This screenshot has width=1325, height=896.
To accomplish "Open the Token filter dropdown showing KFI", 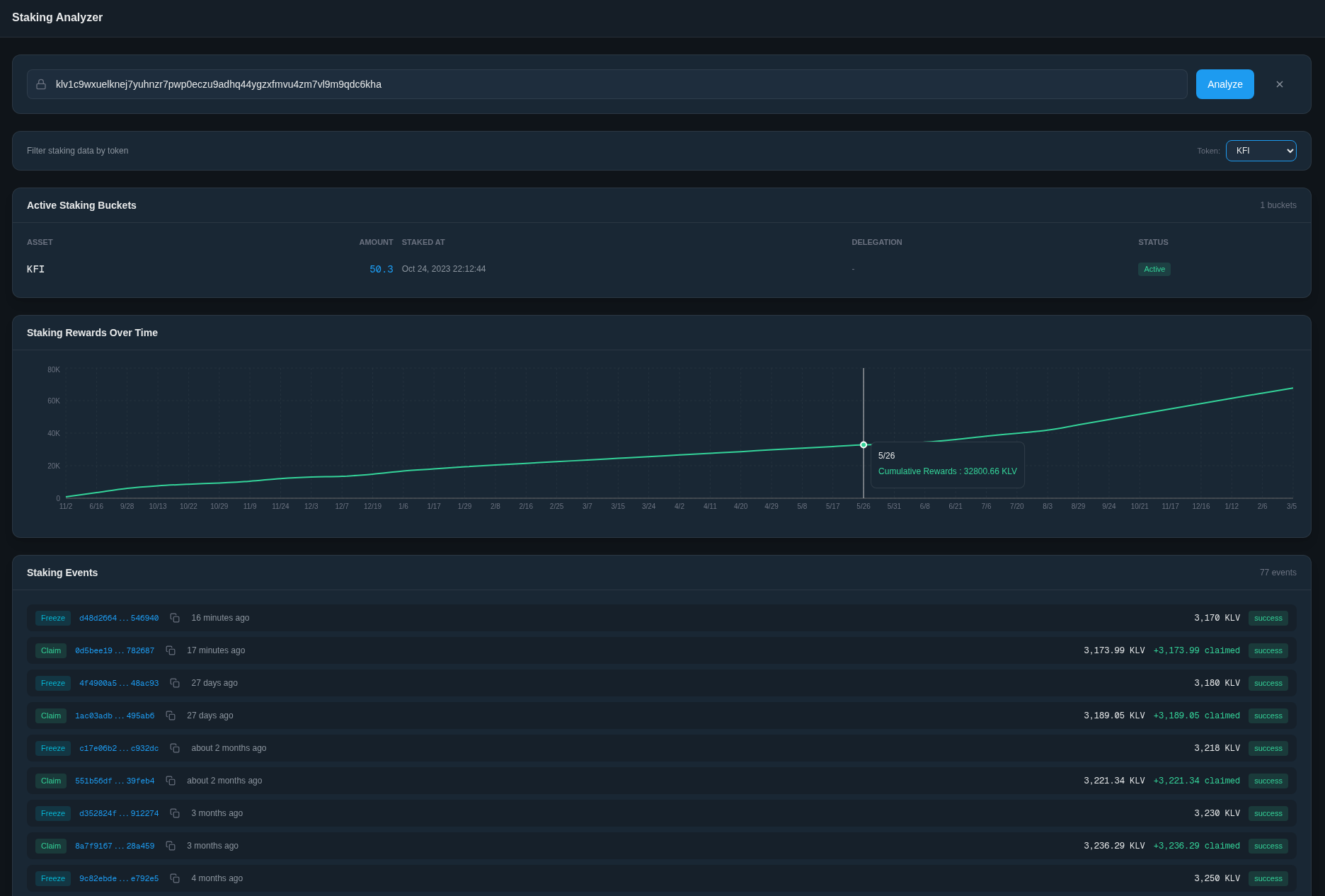I will tap(1261, 151).
